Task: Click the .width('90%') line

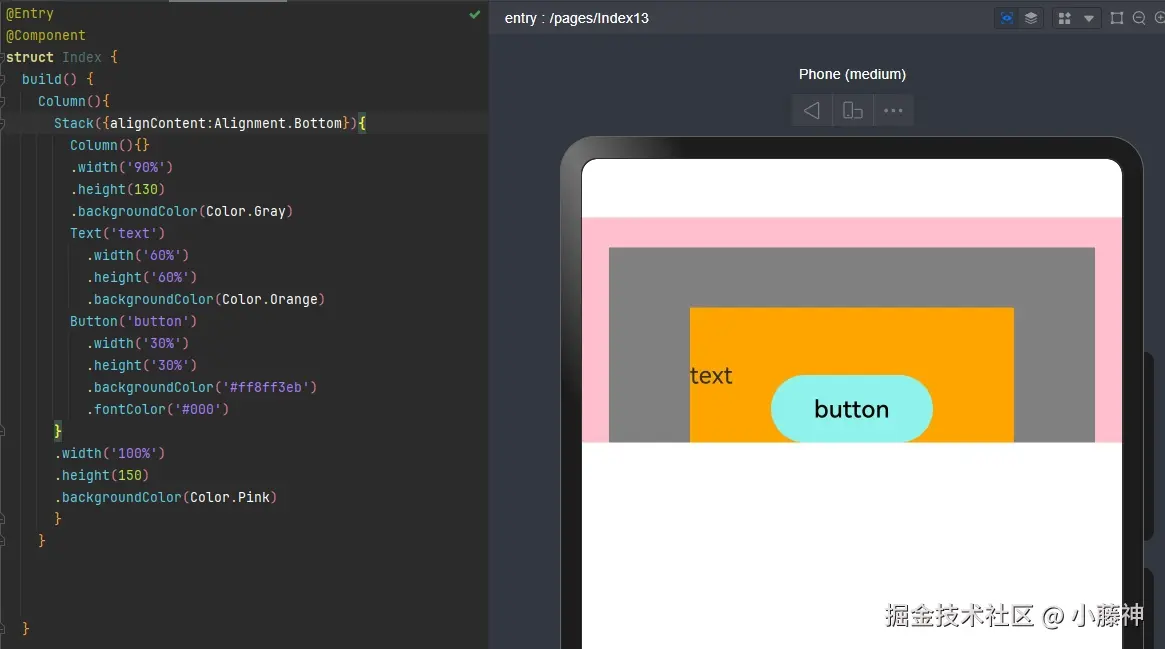Action: tap(122, 167)
